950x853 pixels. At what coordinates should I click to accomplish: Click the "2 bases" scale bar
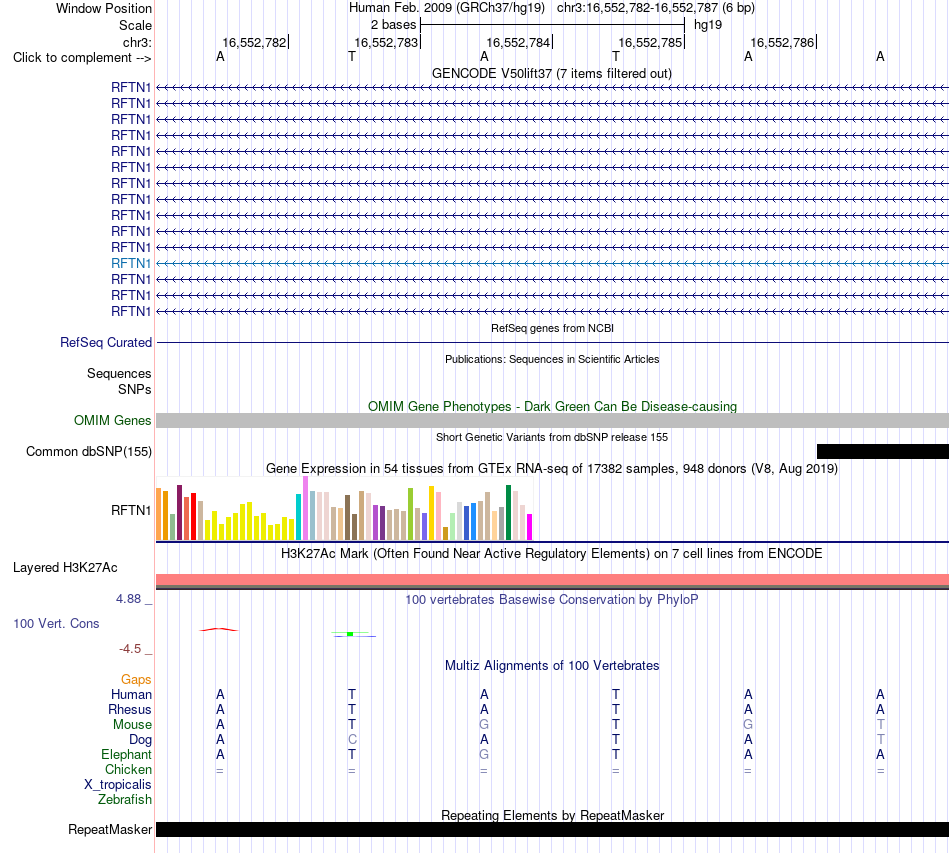(x=552, y=25)
